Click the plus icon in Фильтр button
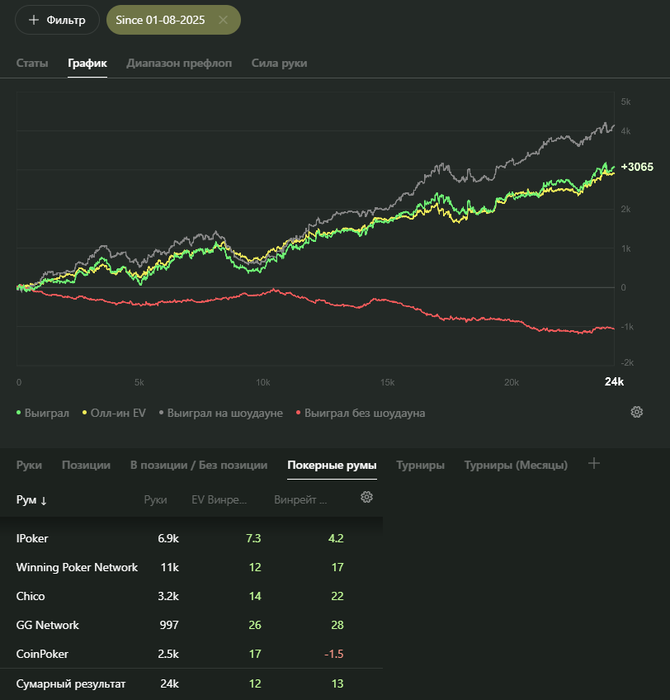670x700 pixels. (x=34, y=20)
